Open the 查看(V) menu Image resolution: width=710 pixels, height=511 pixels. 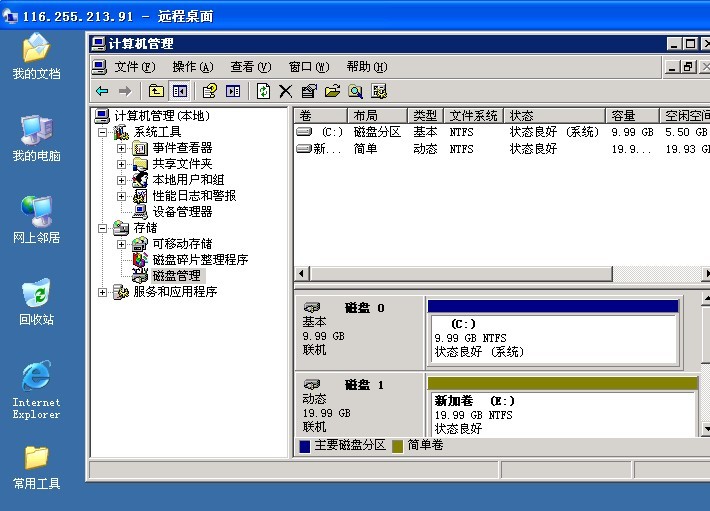250,67
